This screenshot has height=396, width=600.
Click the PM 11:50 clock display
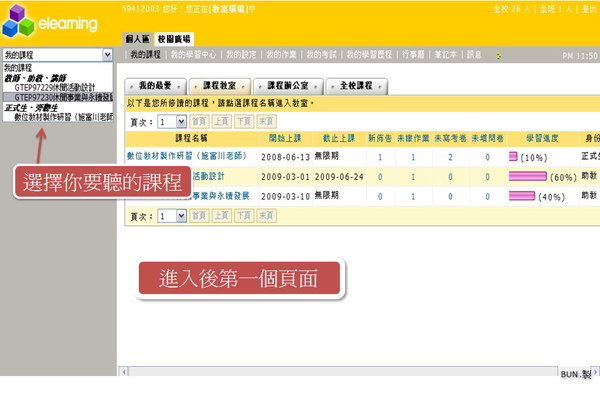coord(580,56)
